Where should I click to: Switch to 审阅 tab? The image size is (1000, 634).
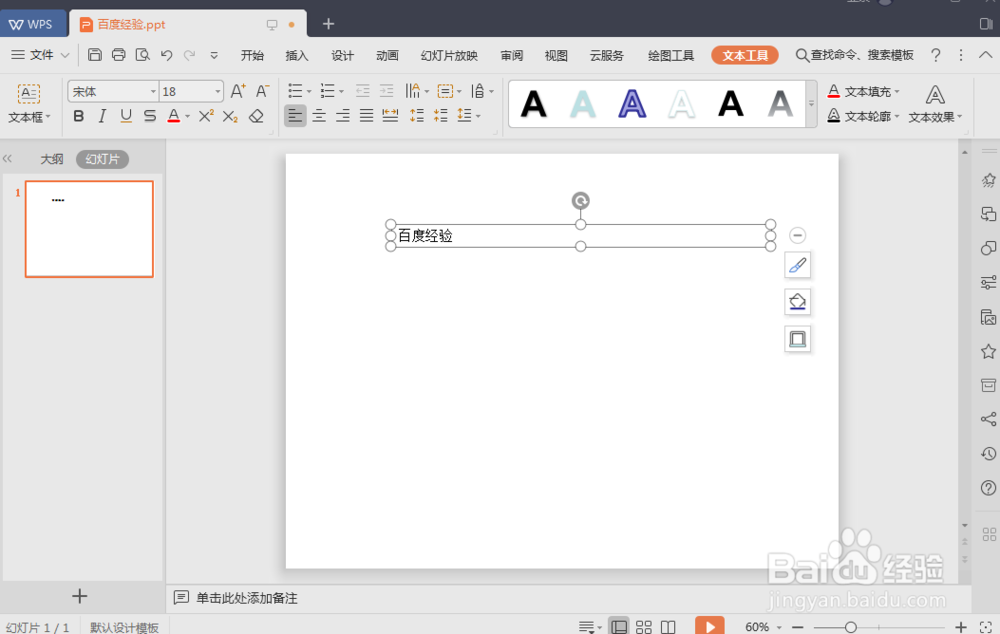511,55
